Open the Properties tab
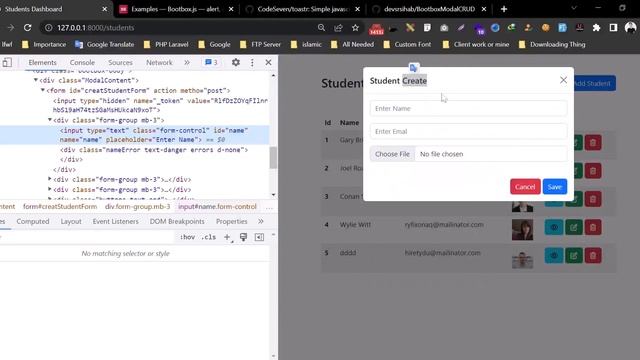 click(231, 221)
